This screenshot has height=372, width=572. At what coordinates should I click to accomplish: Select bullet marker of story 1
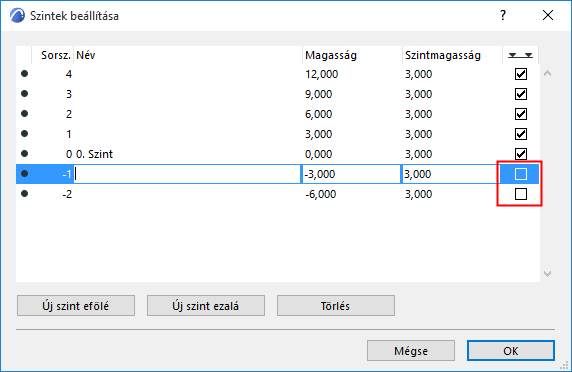pyautogui.click(x=24, y=134)
